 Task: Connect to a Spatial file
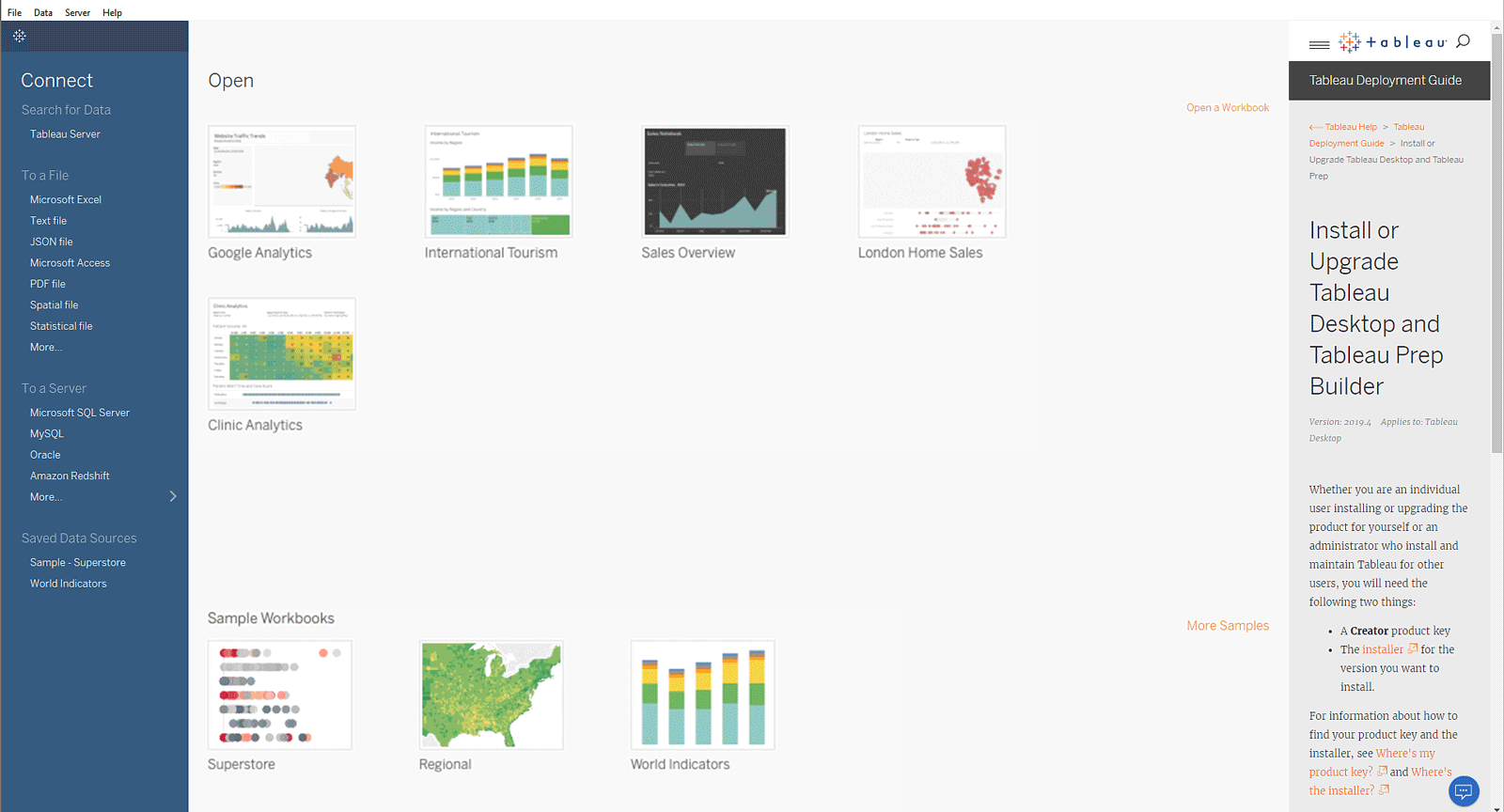54,304
